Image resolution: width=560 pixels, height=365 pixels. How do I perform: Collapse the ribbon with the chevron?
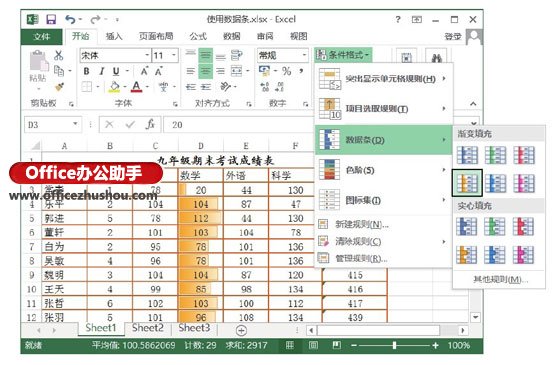473,104
